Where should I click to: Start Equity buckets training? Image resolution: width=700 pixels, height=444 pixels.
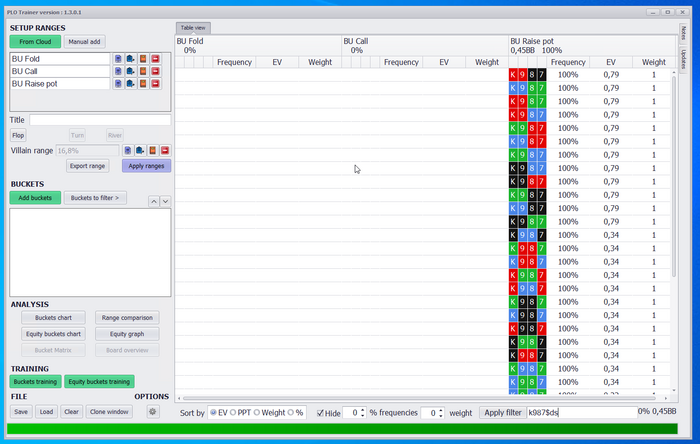click(99, 382)
